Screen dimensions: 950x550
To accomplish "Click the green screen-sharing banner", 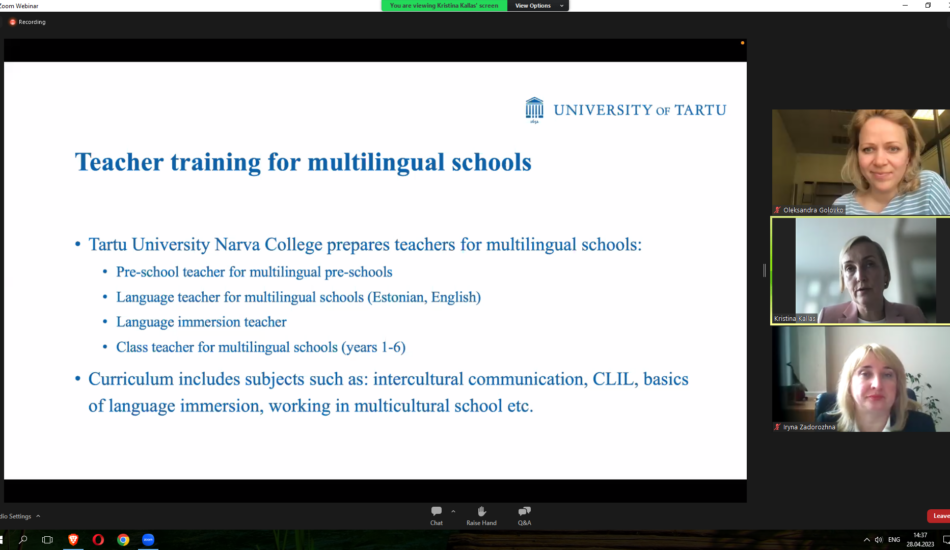I will 444,6.
